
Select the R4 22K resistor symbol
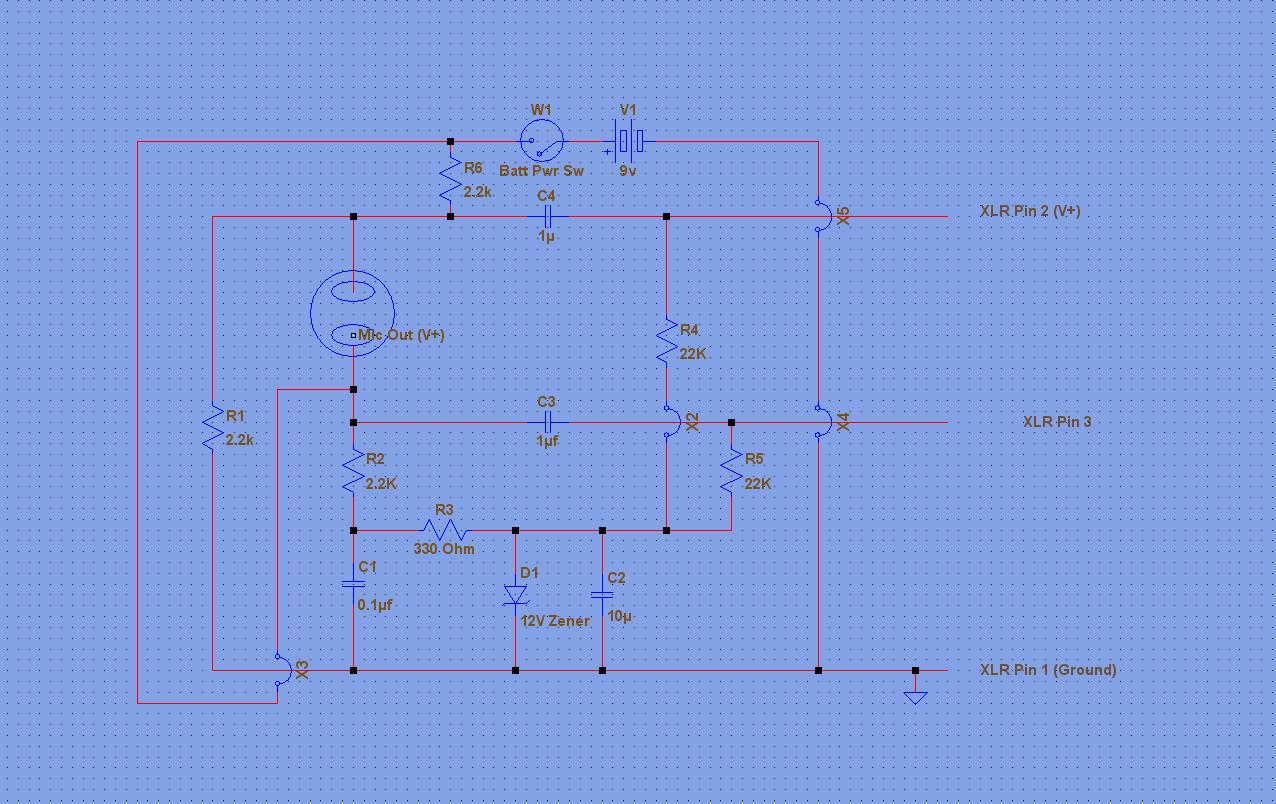click(667, 341)
